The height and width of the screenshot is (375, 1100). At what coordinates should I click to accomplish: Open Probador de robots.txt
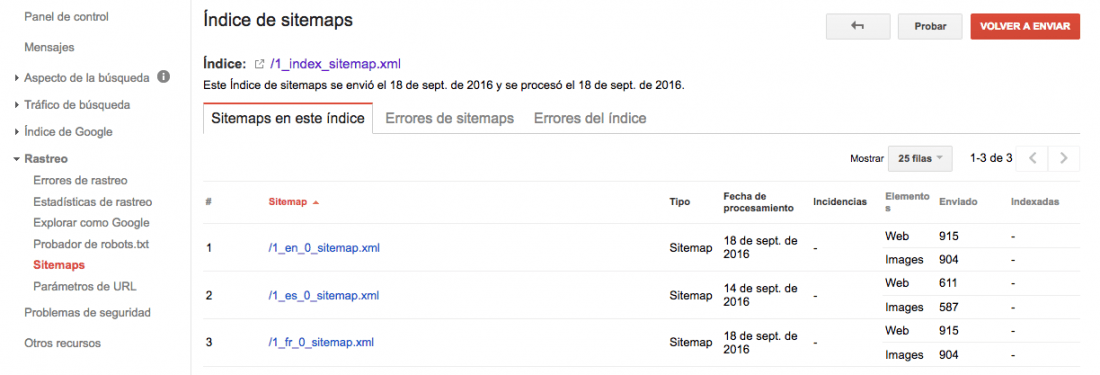(x=91, y=244)
